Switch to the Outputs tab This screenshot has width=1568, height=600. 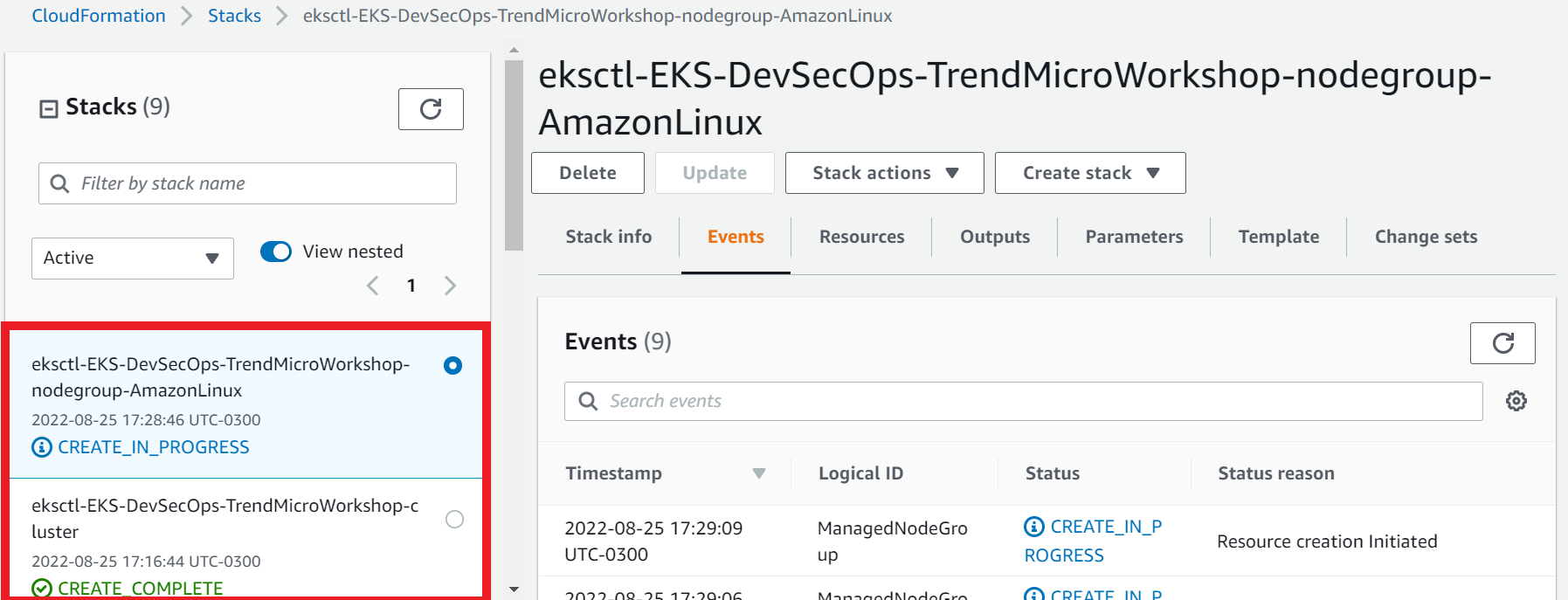pos(995,237)
